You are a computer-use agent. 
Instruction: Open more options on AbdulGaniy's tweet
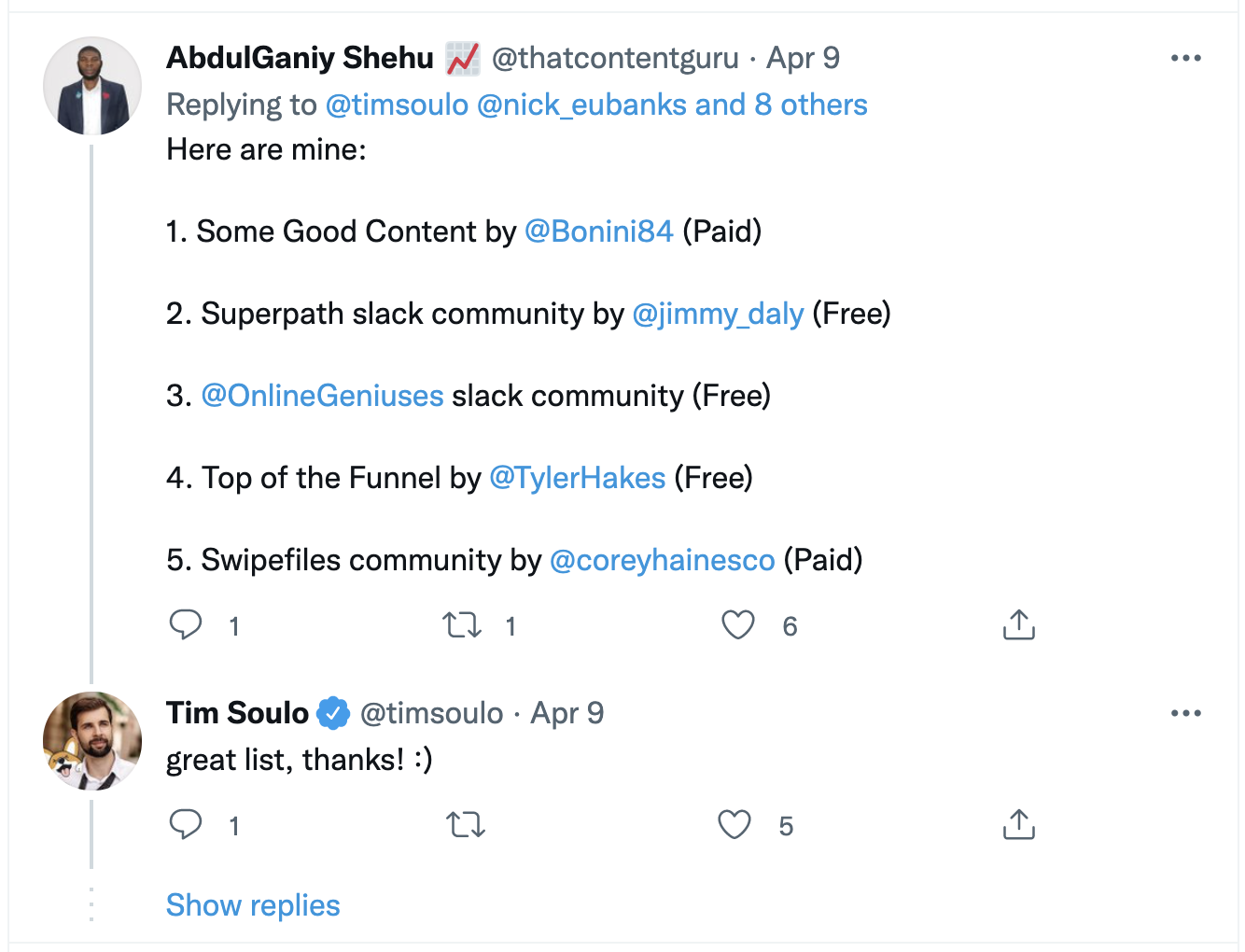(1185, 58)
